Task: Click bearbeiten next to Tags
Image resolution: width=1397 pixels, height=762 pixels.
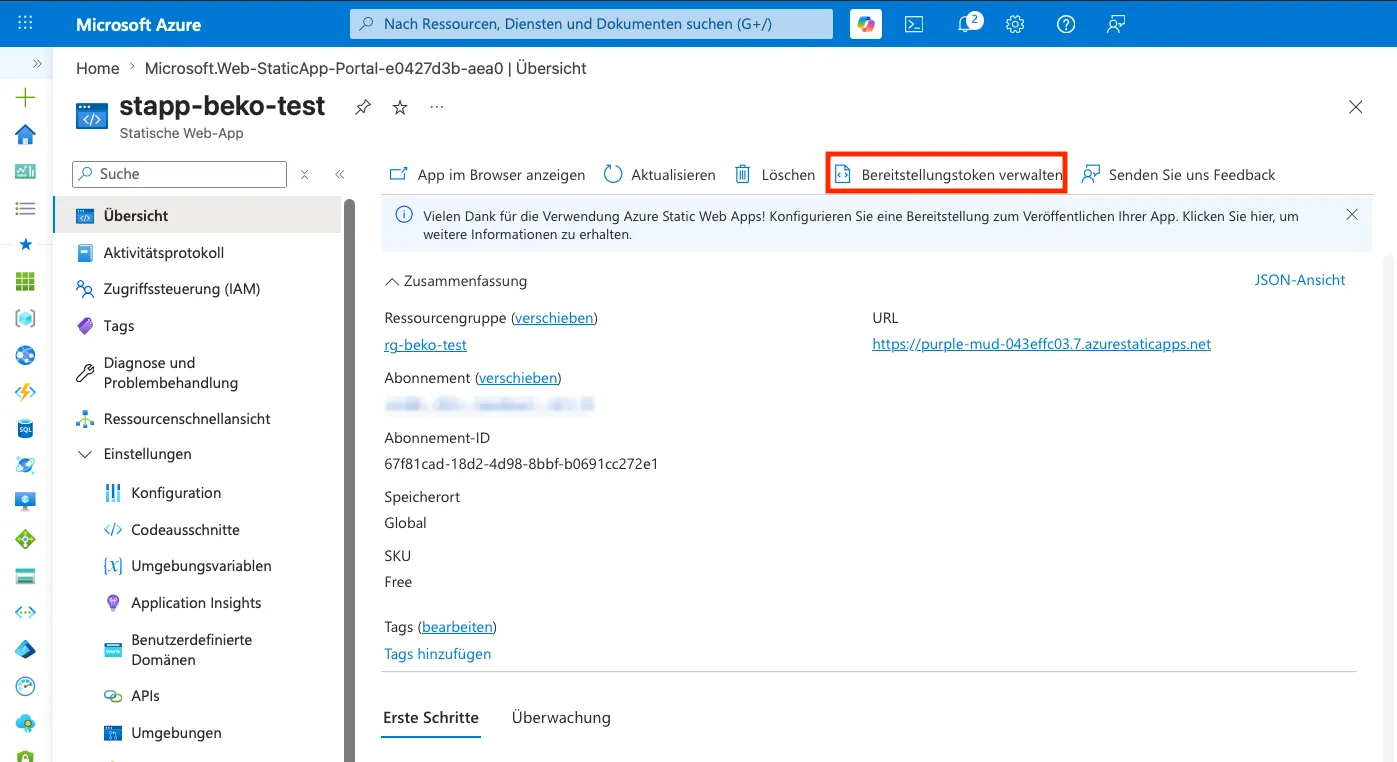Action: pos(457,627)
